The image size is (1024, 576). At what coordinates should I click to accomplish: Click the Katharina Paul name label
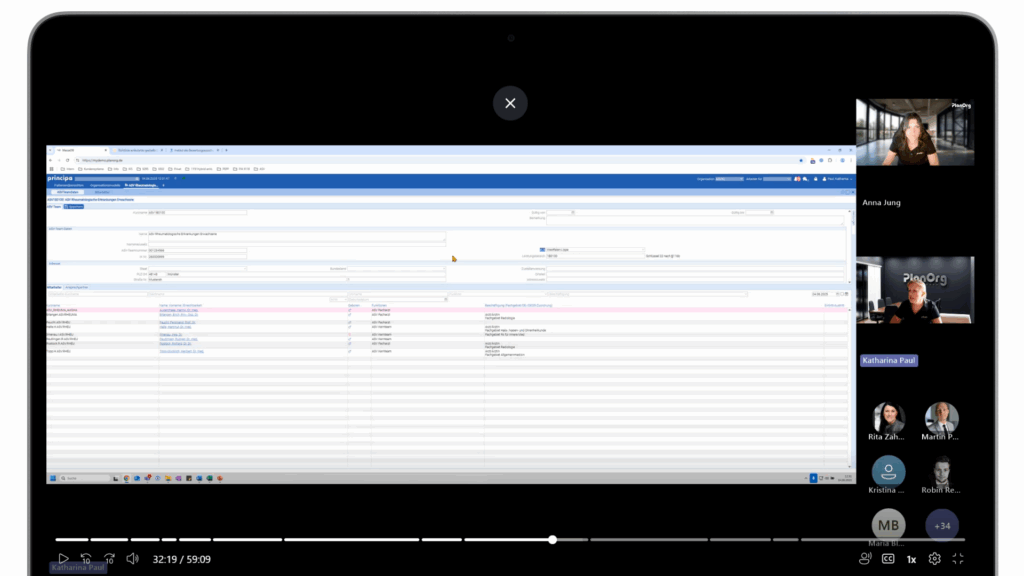click(x=889, y=360)
